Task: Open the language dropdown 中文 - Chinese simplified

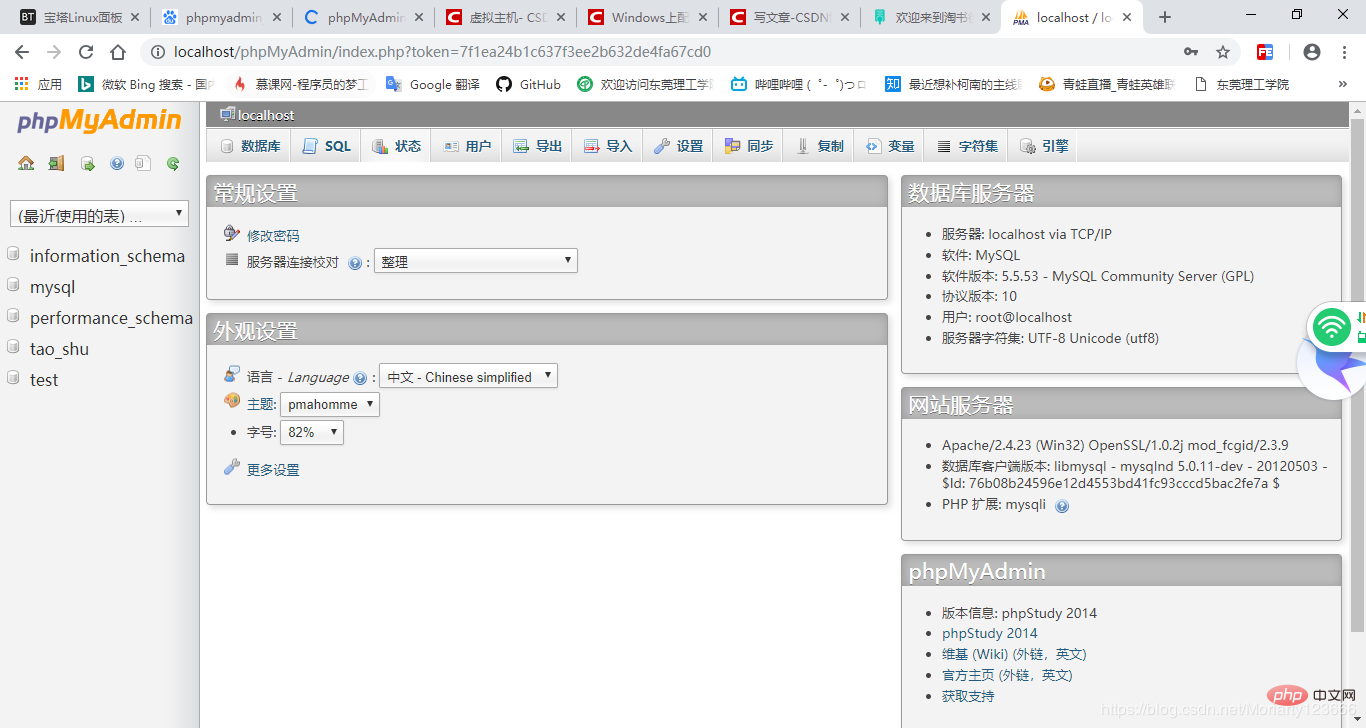Action: 468,376
